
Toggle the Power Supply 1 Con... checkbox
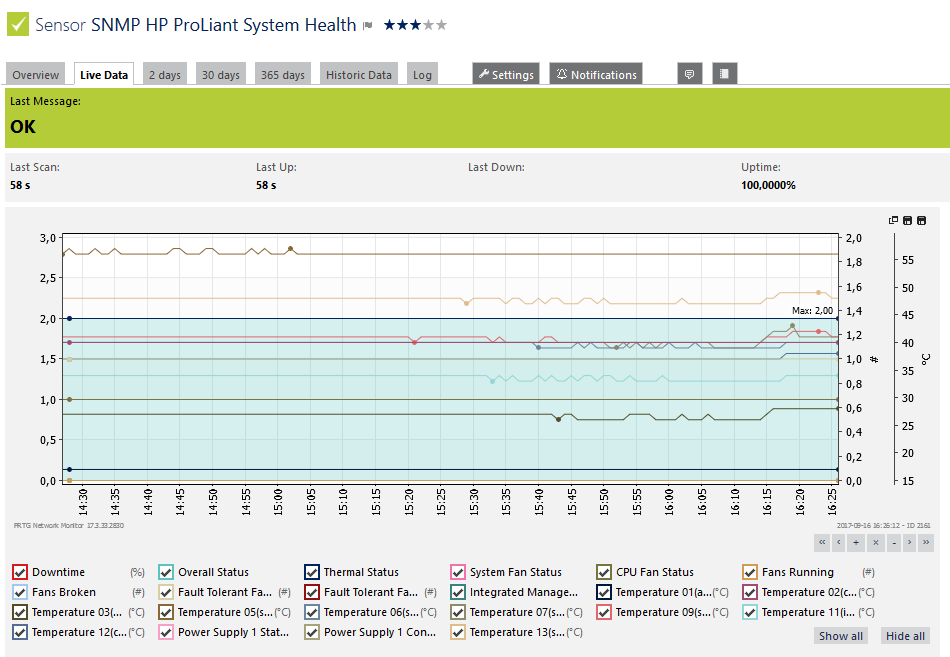point(312,632)
